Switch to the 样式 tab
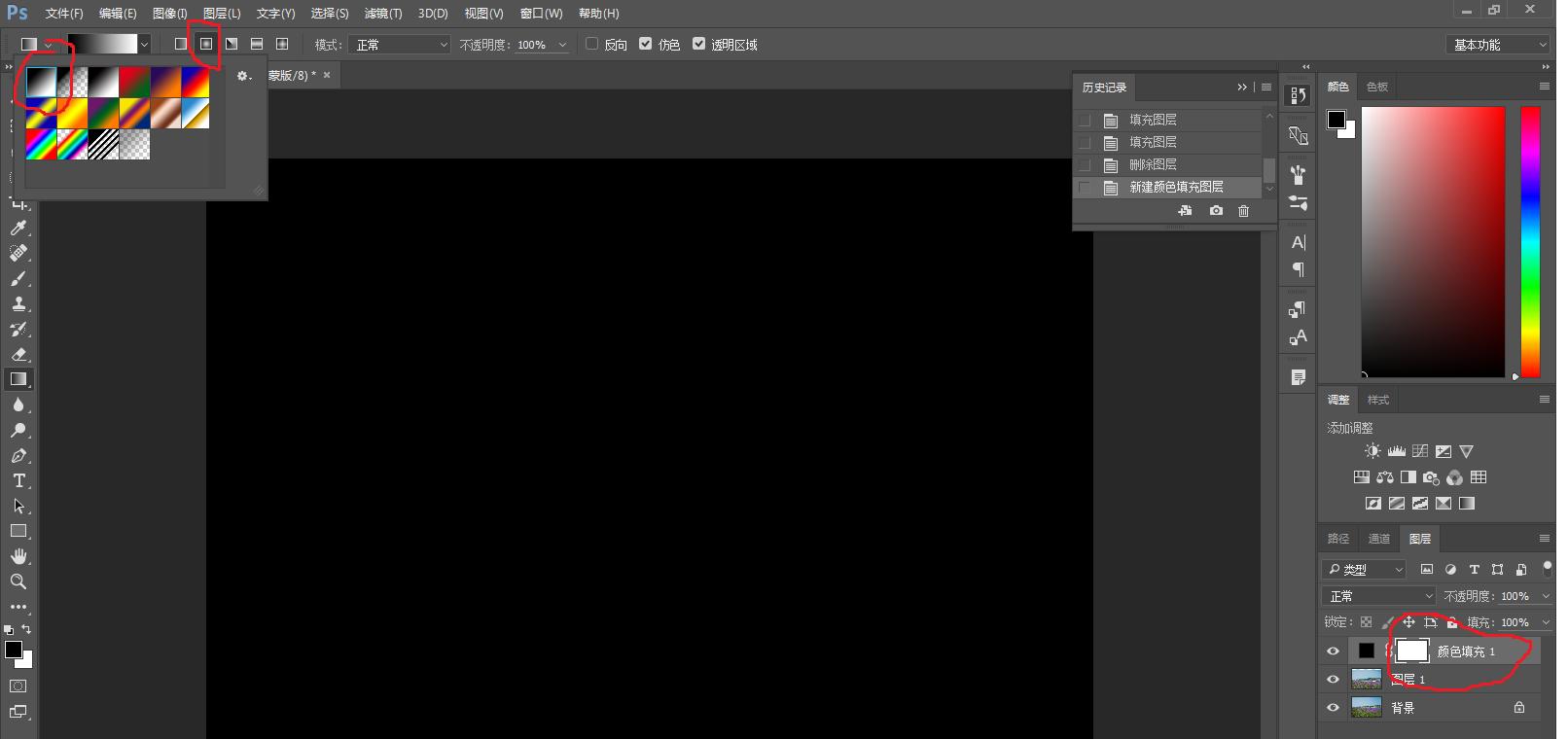 tap(1378, 400)
